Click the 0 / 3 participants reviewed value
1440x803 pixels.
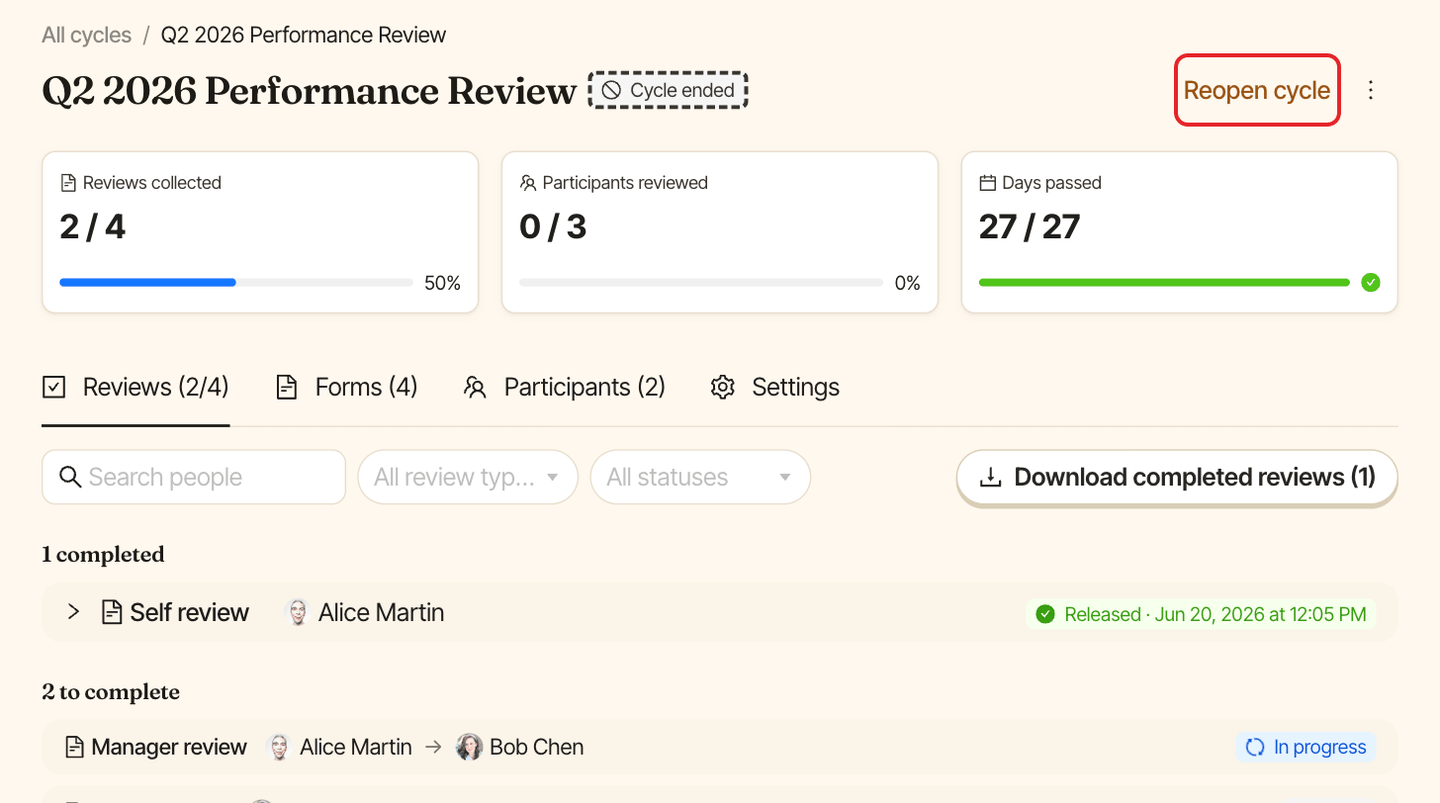click(x=553, y=227)
